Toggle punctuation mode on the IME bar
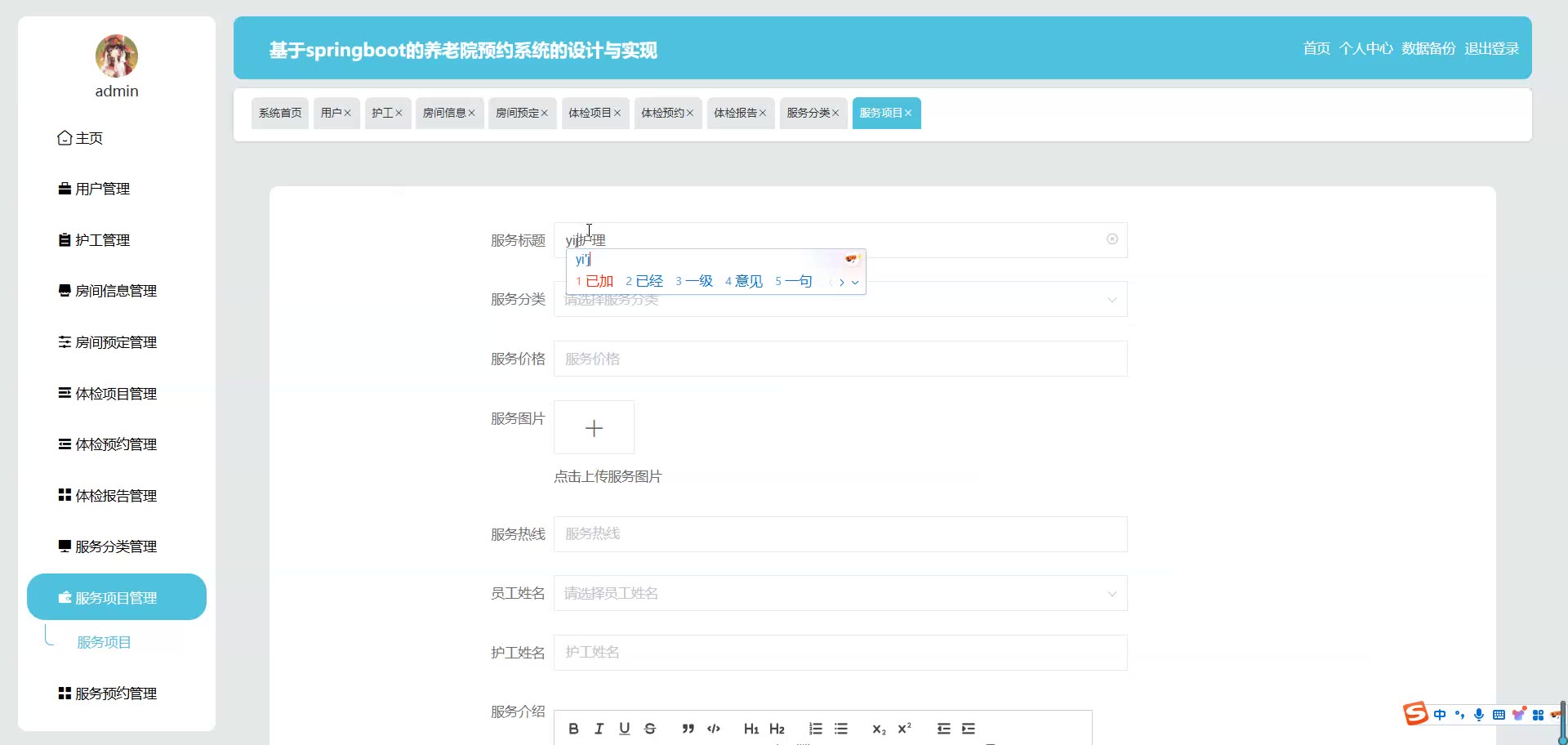 click(1459, 715)
